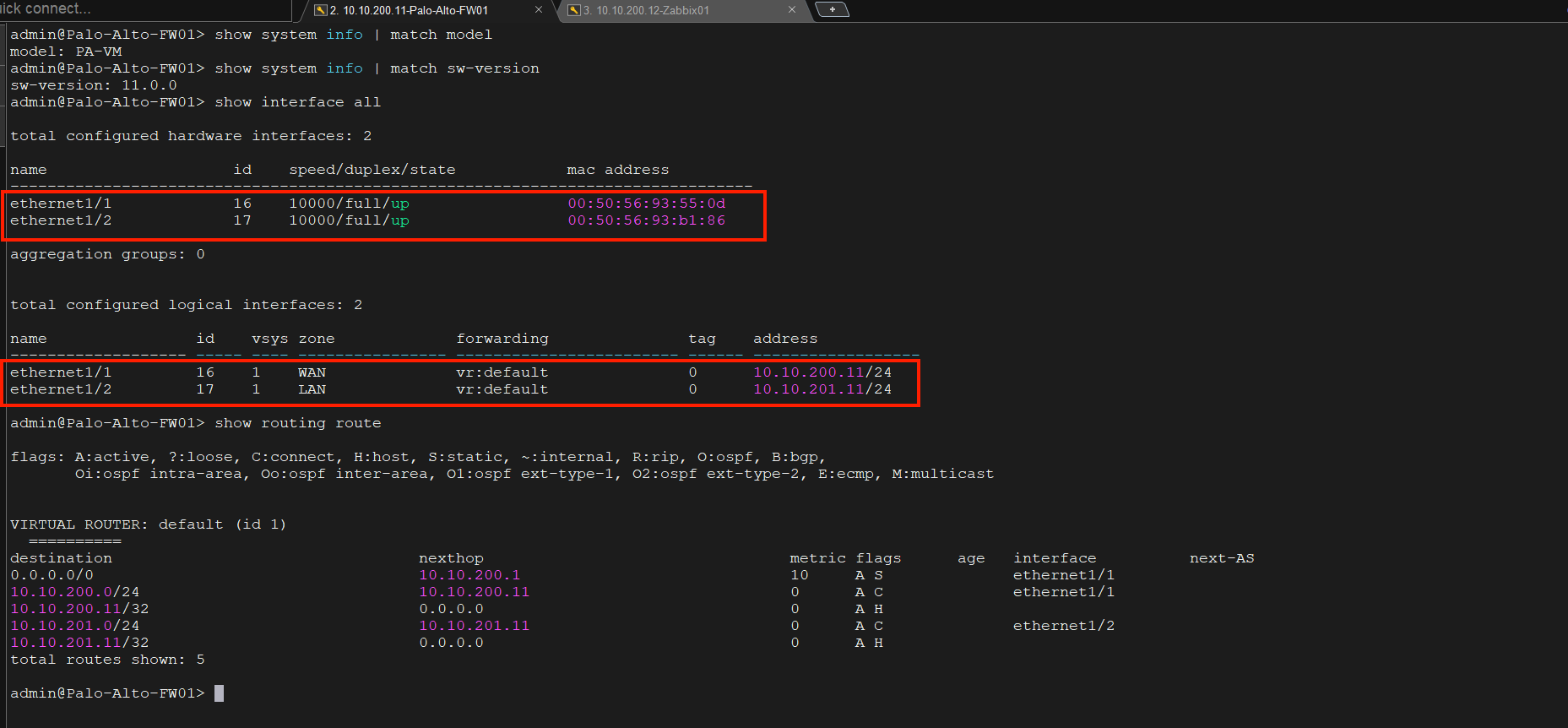Click the terminal cursor at the last prompt
1568x728 pixels.
coord(220,693)
